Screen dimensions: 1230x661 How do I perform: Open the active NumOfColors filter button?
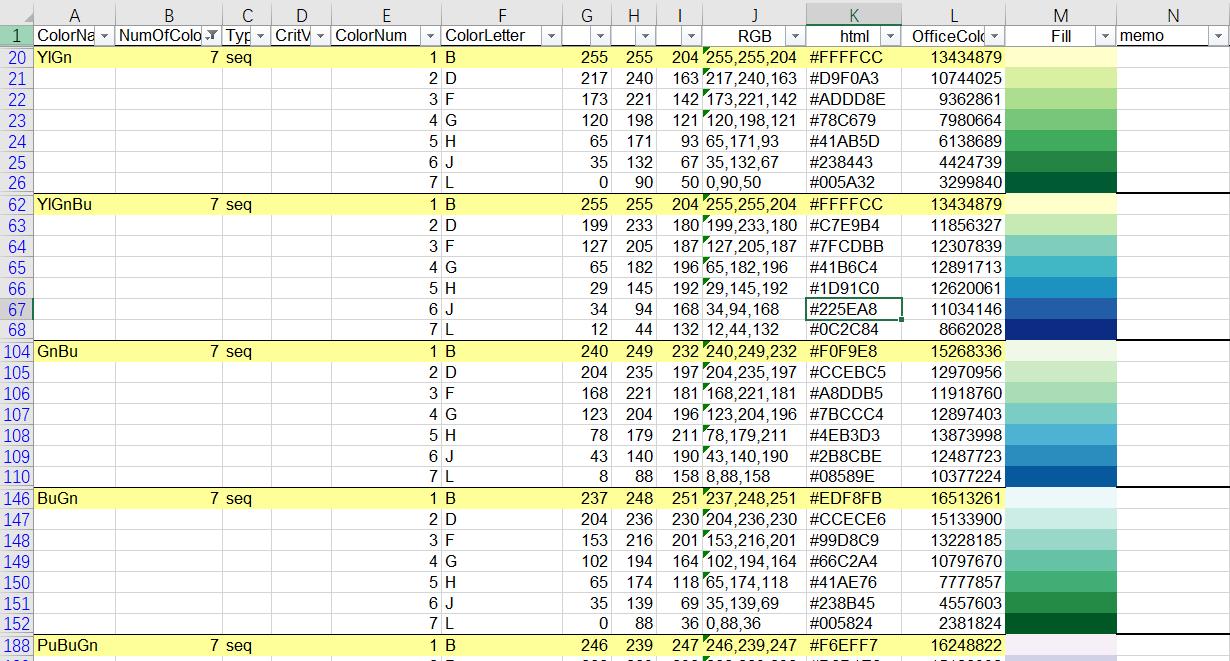tap(211, 36)
